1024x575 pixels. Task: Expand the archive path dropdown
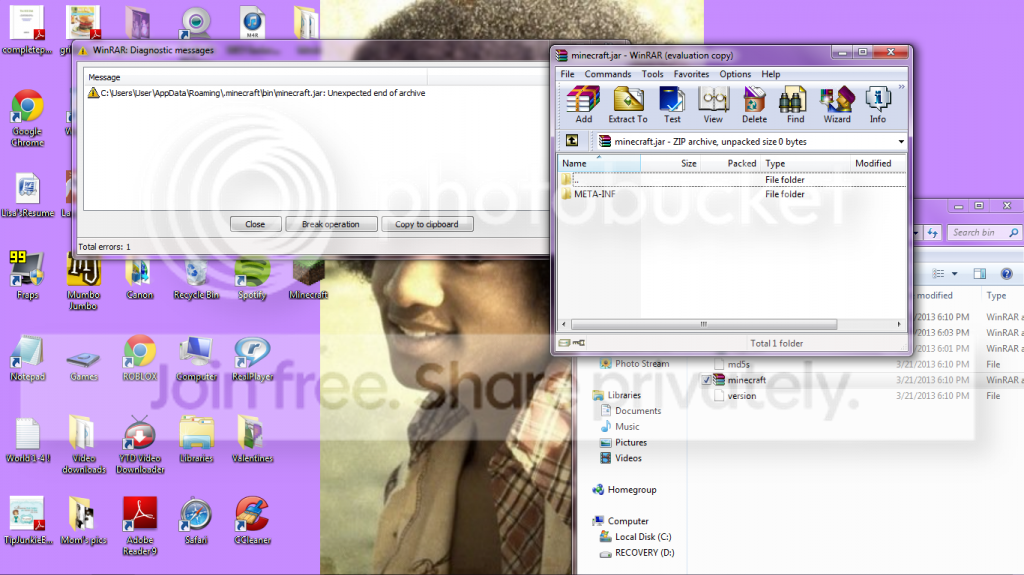(900, 142)
